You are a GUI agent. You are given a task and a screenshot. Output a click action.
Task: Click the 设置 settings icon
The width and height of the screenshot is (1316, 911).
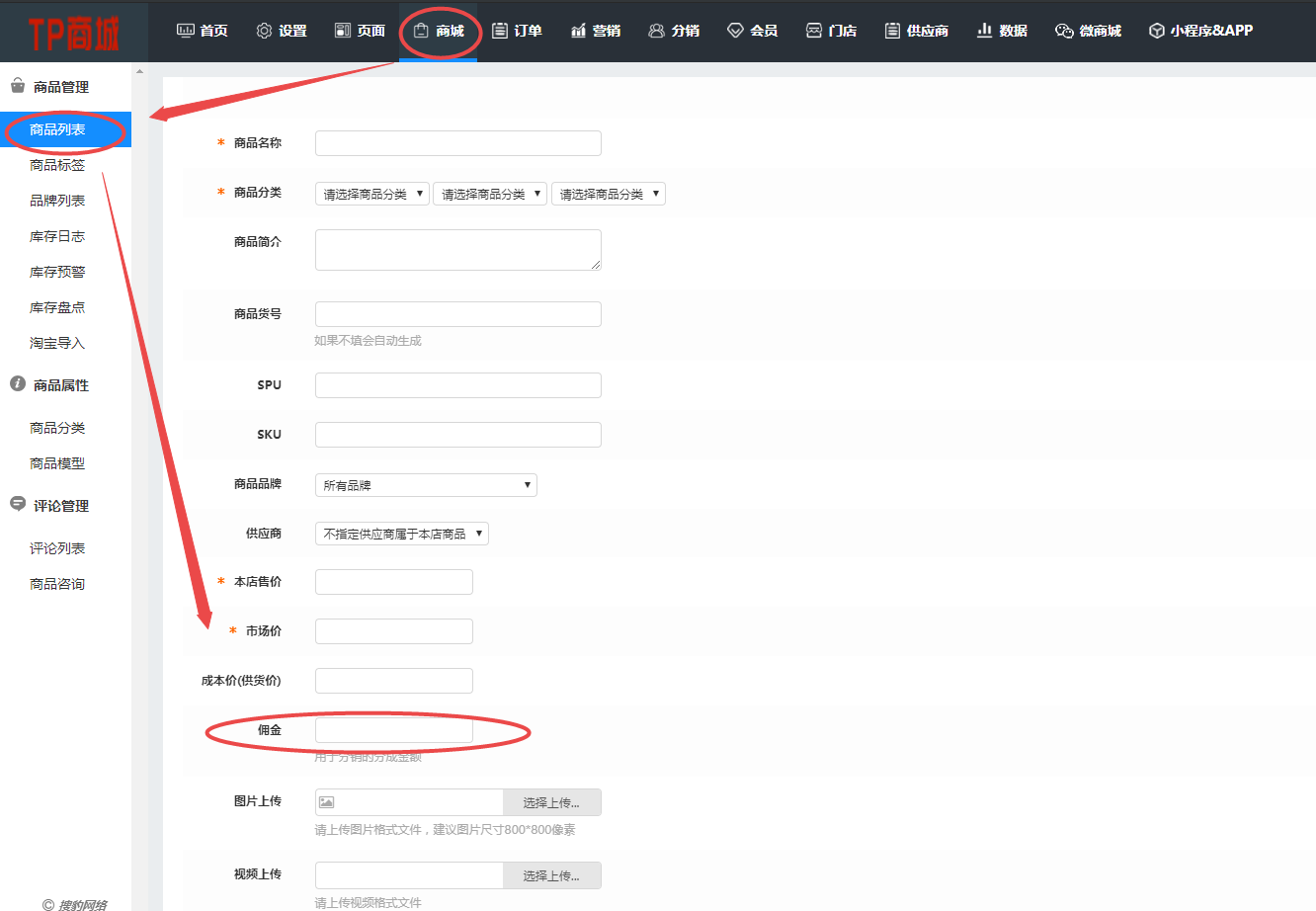tap(263, 31)
